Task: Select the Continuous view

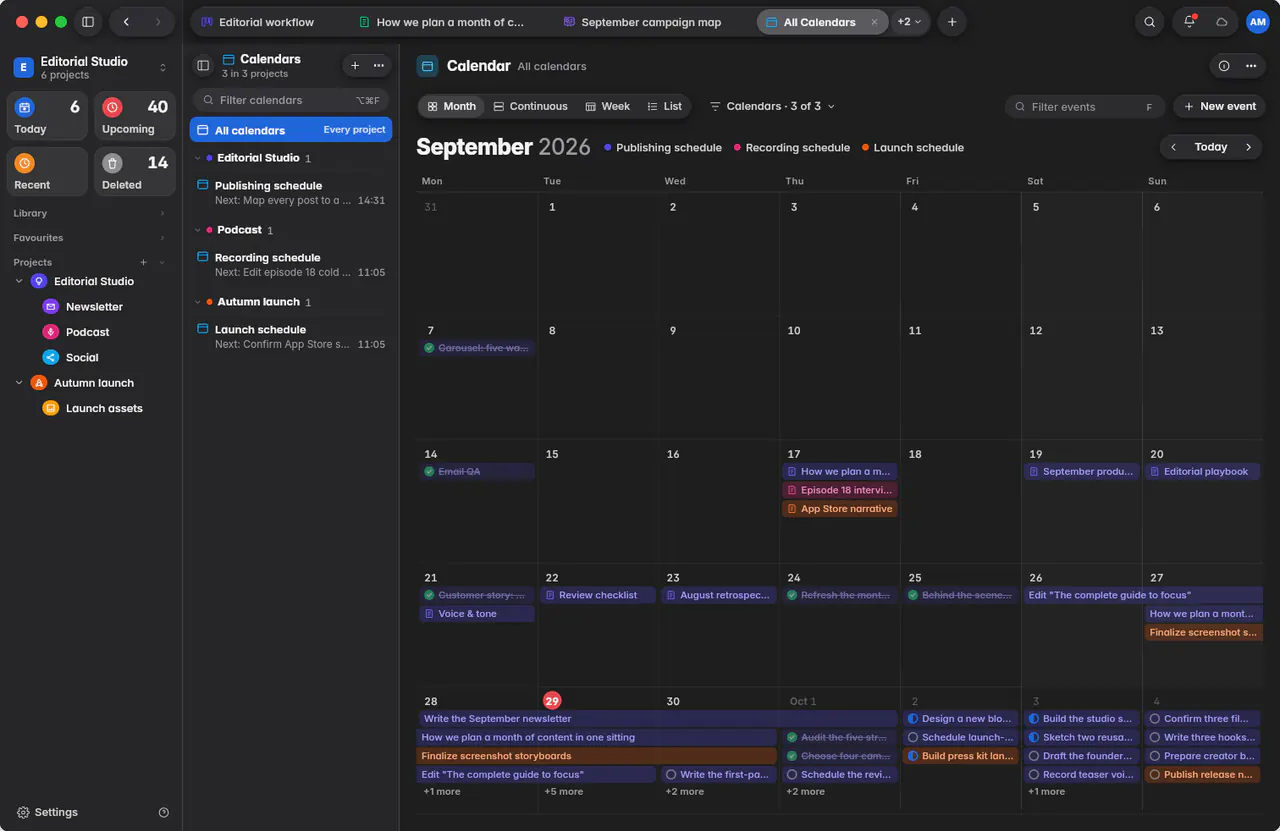Action: [x=530, y=106]
